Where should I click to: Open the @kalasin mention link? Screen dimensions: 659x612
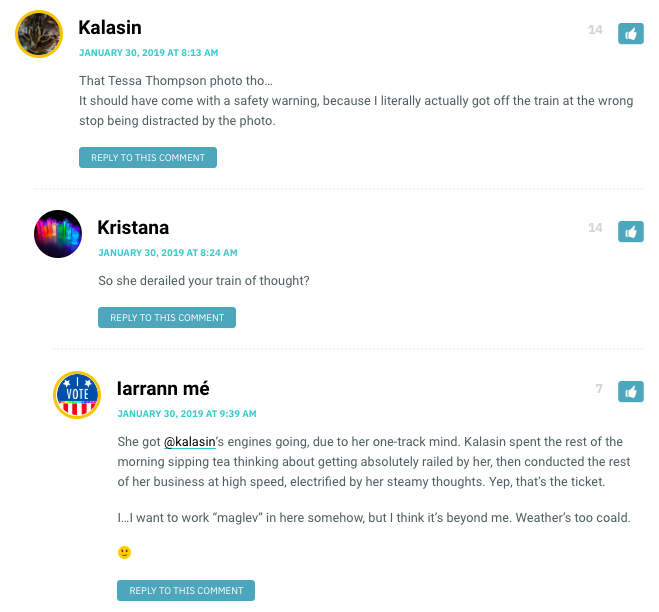pyautogui.click(x=190, y=442)
